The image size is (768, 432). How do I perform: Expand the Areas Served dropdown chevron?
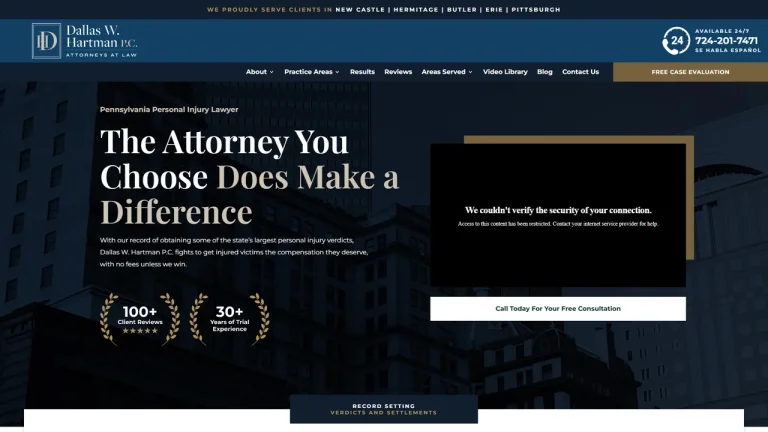(x=470, y=72)
